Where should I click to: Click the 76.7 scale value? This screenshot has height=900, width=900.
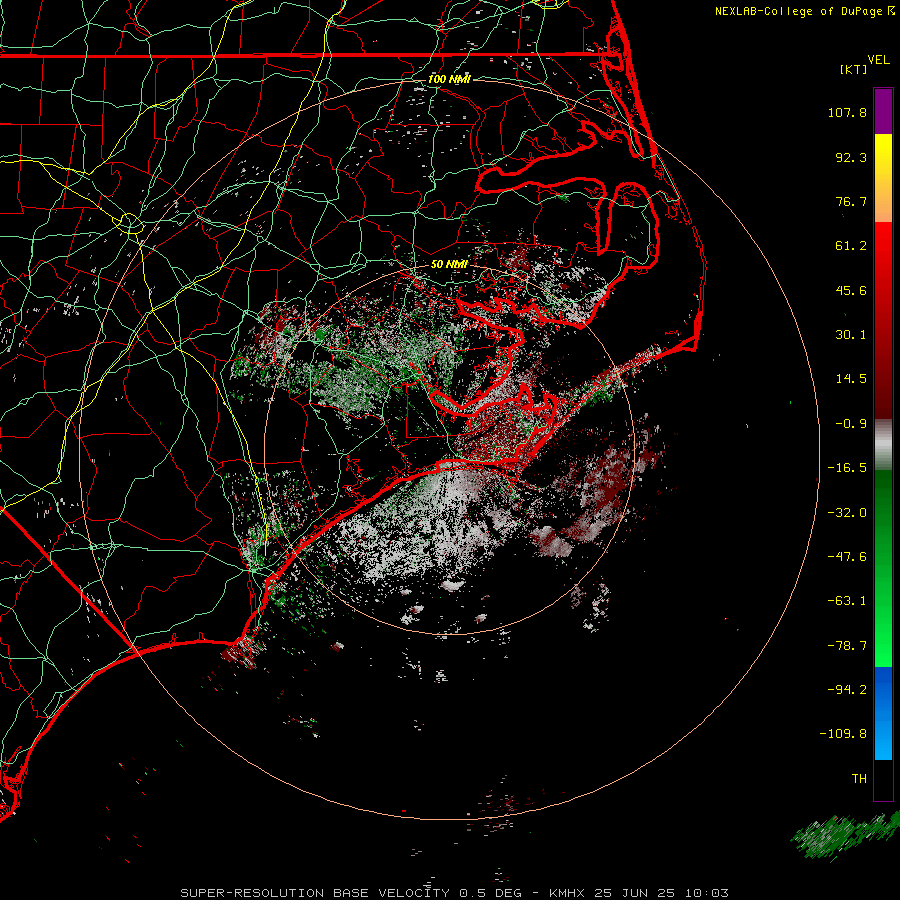click(851, 201)
